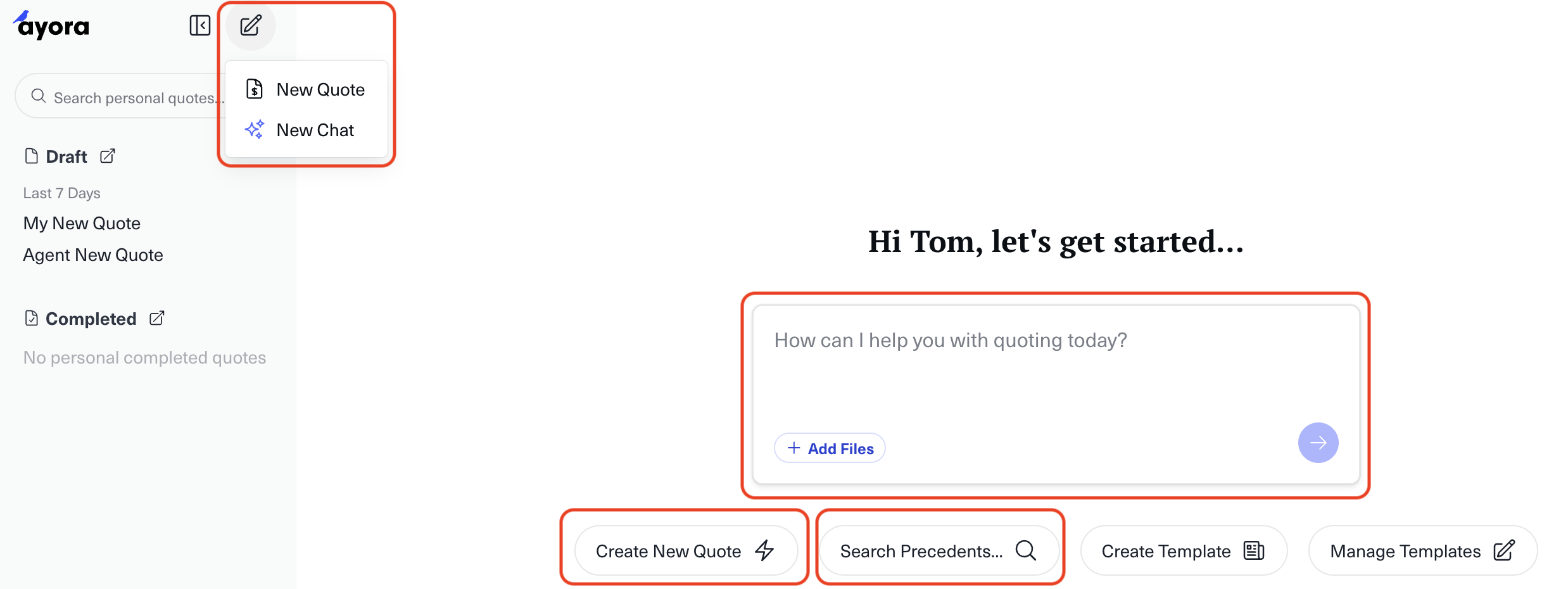Click the compose new item icon
This screenshot has width=1568, height=589.
coord(251,26)
